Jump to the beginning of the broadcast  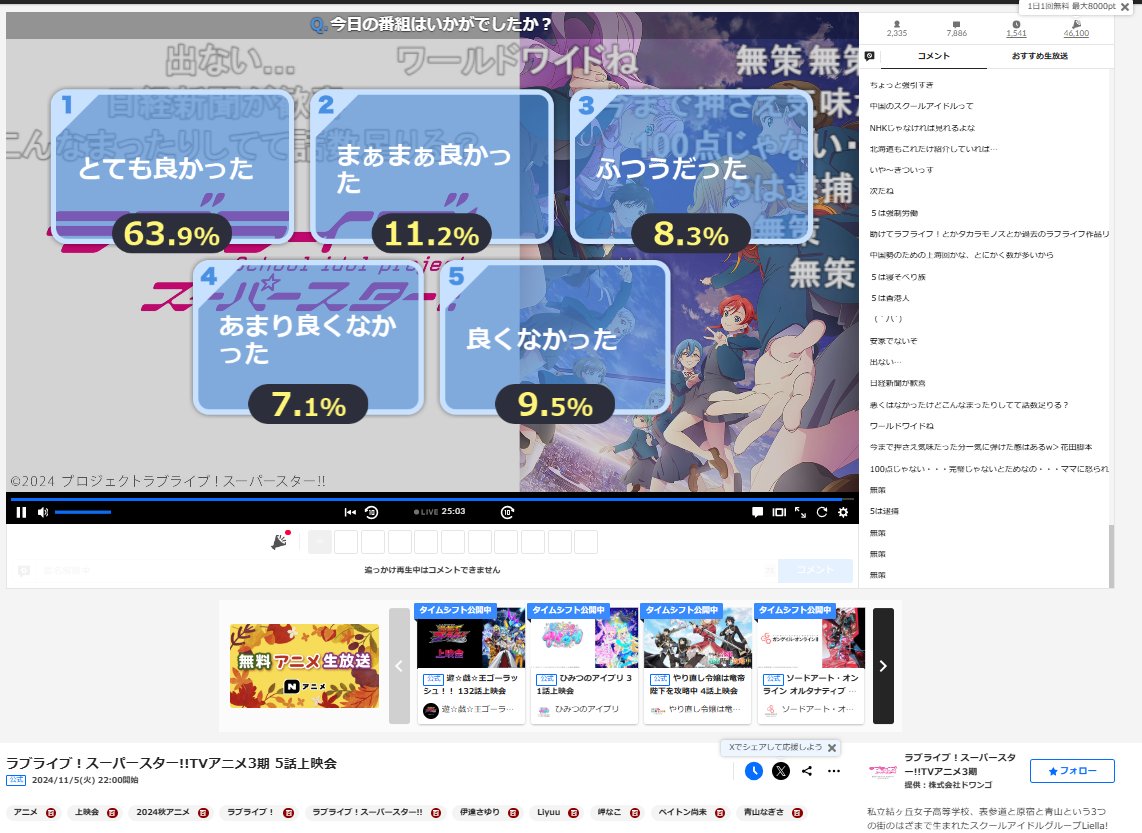coord(350,512)
